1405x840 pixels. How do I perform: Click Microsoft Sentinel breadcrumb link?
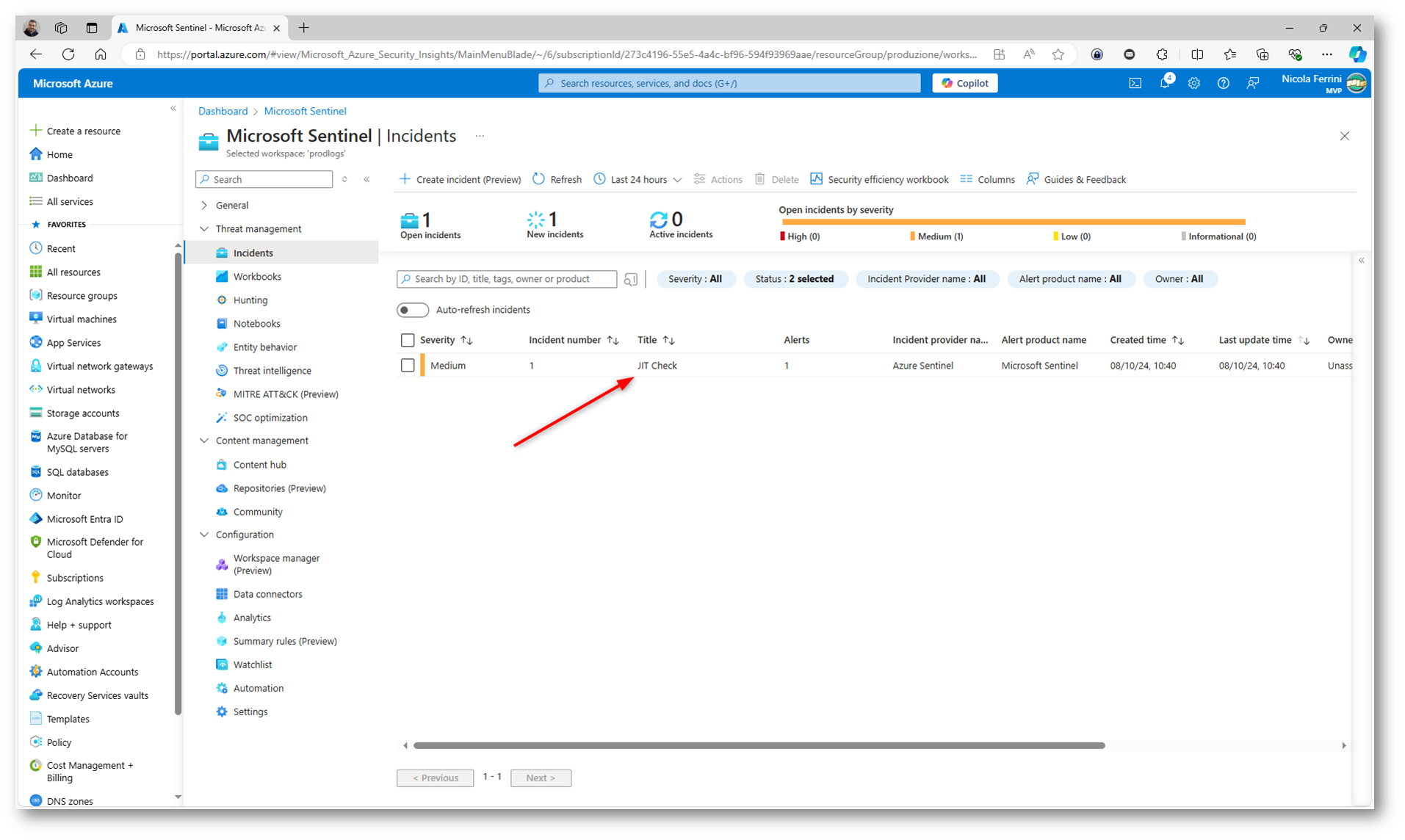coord(305,111)
